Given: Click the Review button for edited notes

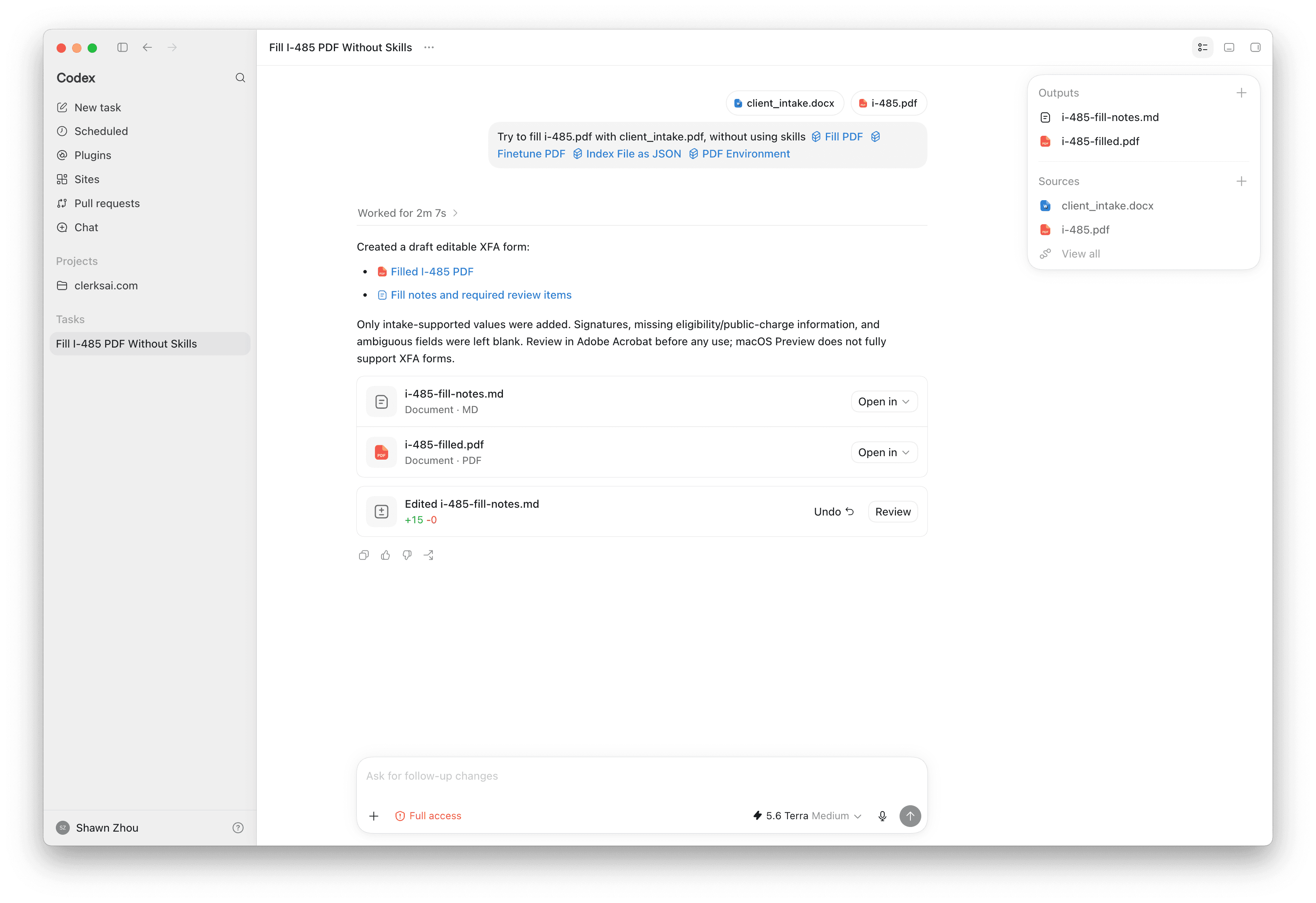Looking at the screenshot, I should pos(893,512).
